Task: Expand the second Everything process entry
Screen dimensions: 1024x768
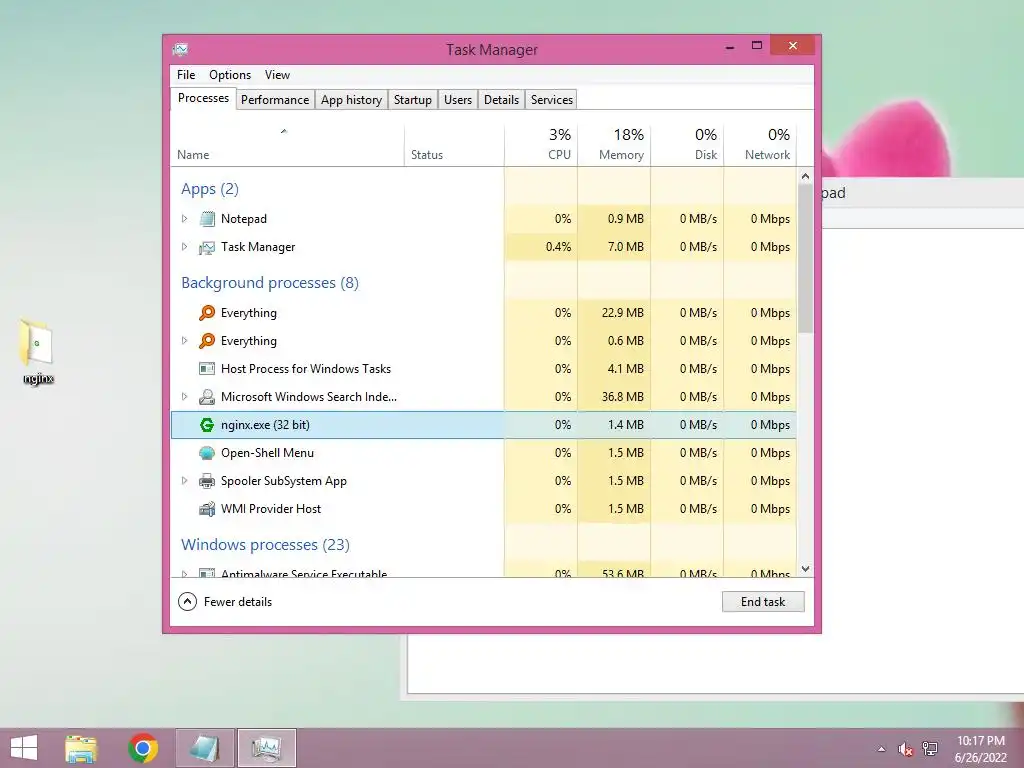Action: [184, 341]
